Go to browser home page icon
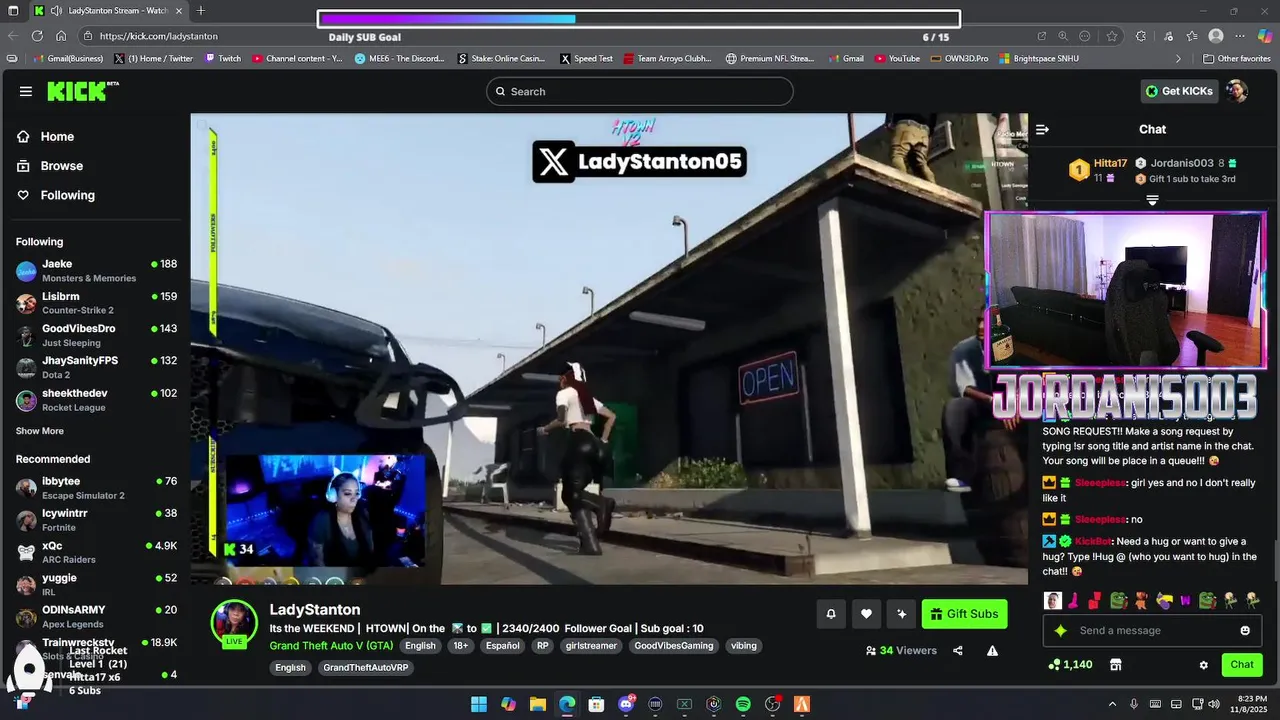1280x720 pixels. [61, 36]
